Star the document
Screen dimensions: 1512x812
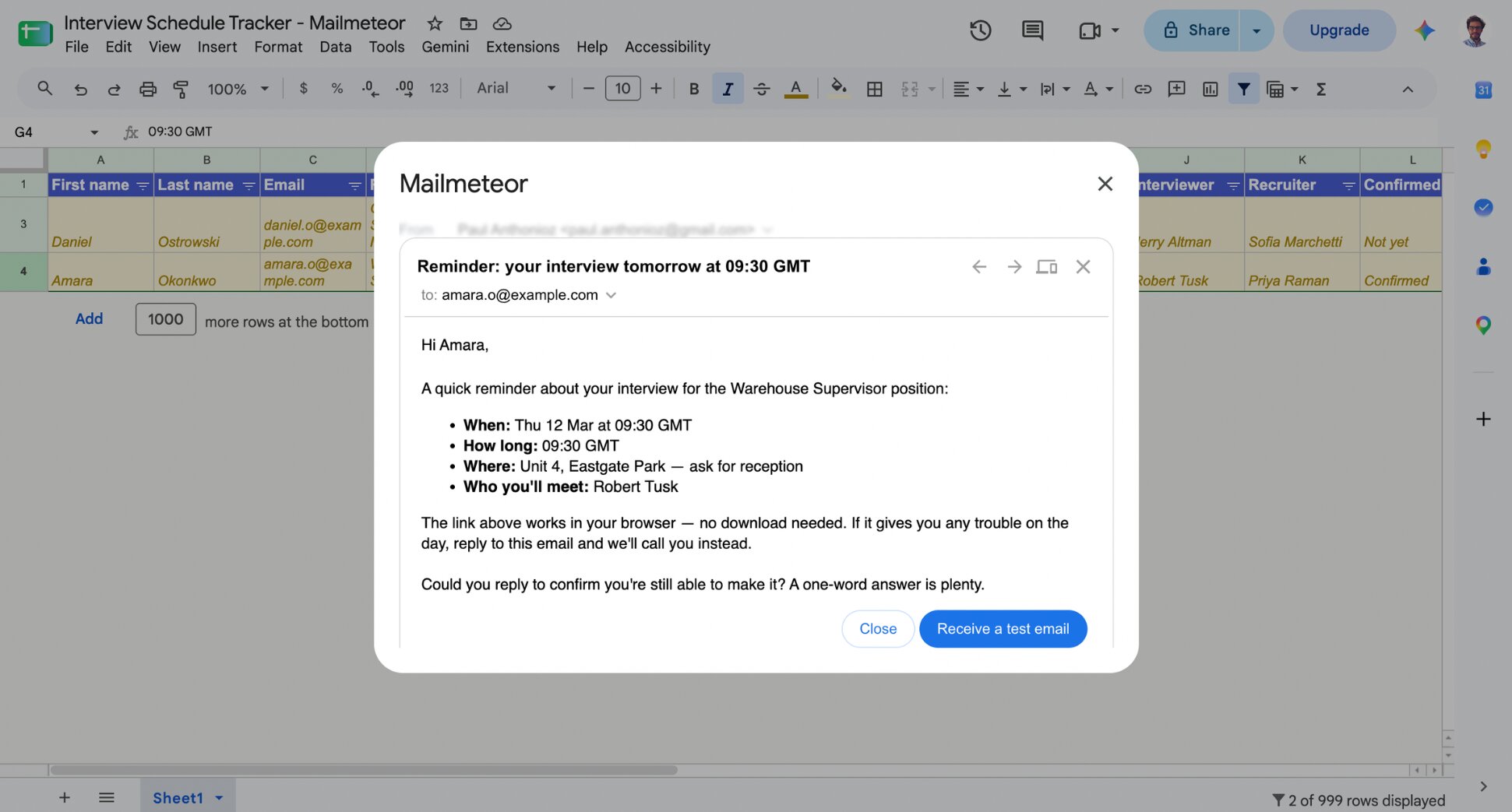pyautogui.click(x=435, y=23)
